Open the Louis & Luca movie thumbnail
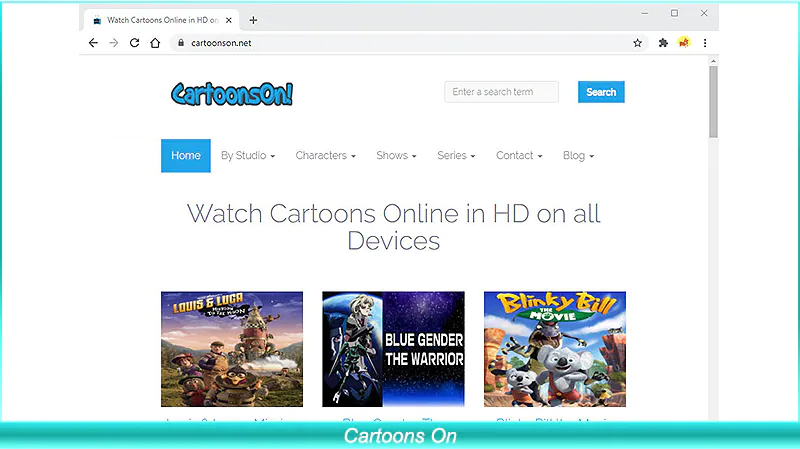Image resolution: width=800 pixels, height=449 pixels. click(x=232, y=349)
